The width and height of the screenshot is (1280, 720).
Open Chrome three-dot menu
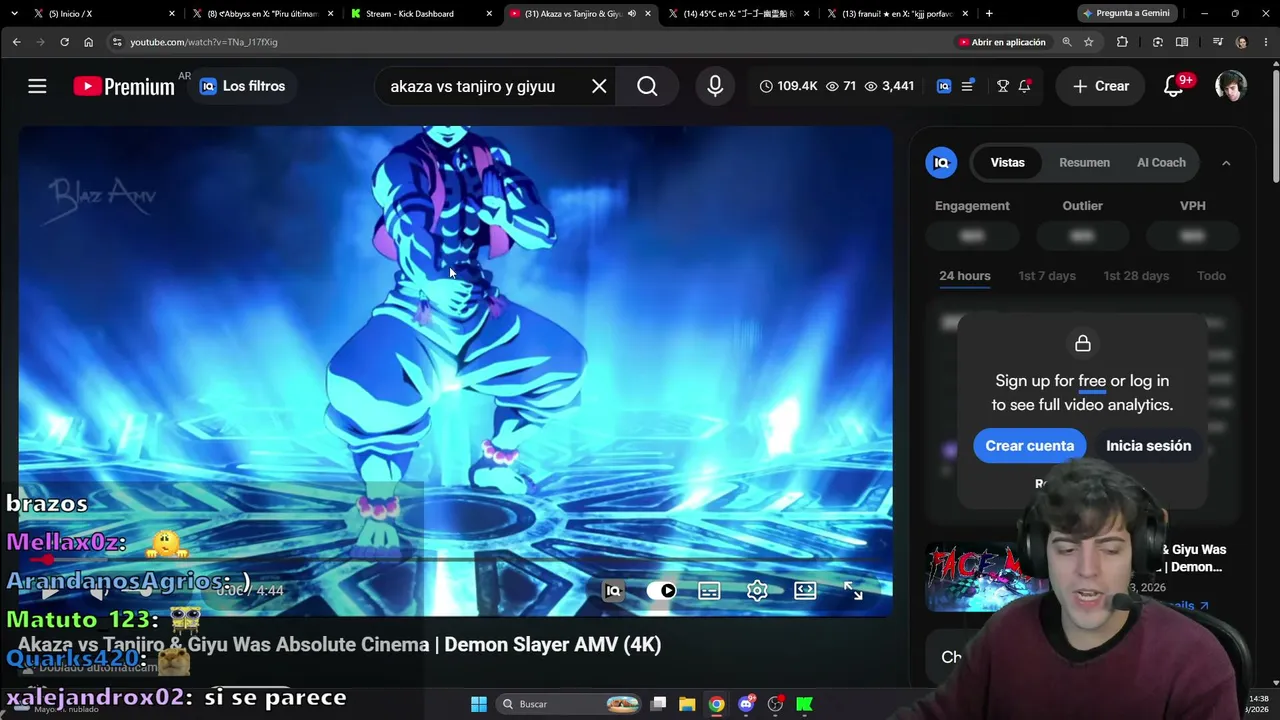pos(1264,42)
